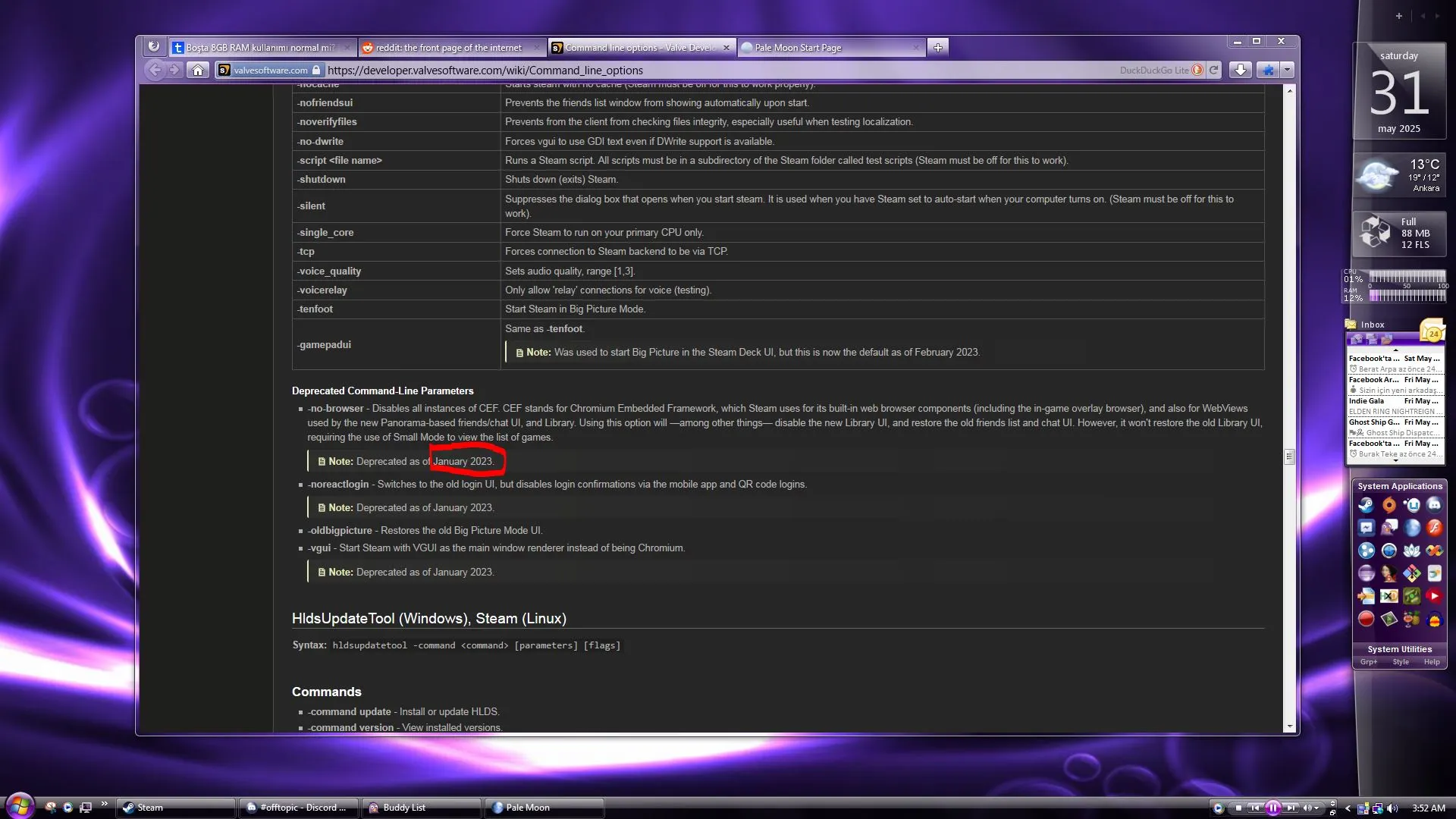This screenshot has height=819, width=1456.
Task: Click the system clock showing 3:52 AM
Action: [1429, 808]
